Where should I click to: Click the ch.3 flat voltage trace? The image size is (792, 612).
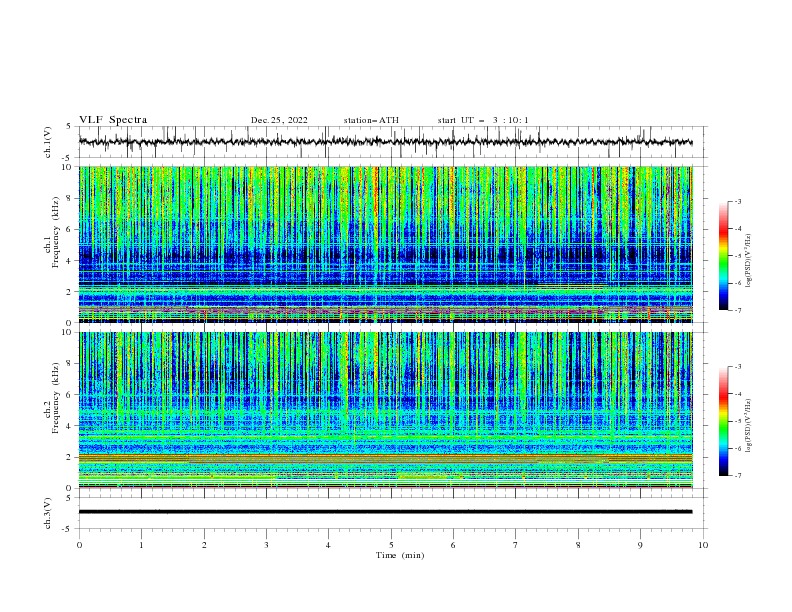tap(385, 512)
